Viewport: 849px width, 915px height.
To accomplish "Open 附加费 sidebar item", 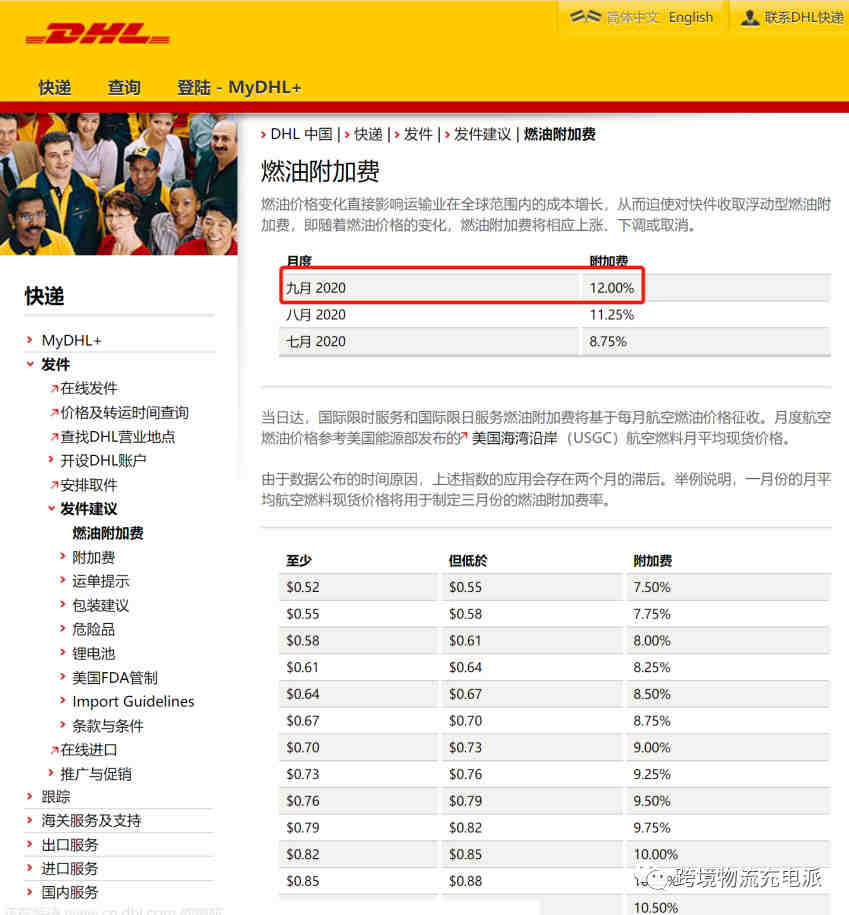I will tap(93, 557).
